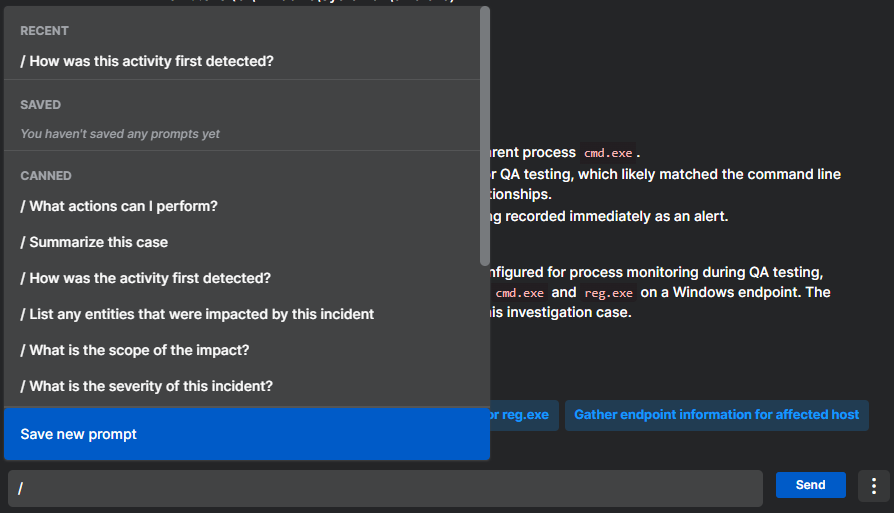
Task: Click the partially hidden 'reg.exe' suggestion chip
Action: (x=522, y=415)
